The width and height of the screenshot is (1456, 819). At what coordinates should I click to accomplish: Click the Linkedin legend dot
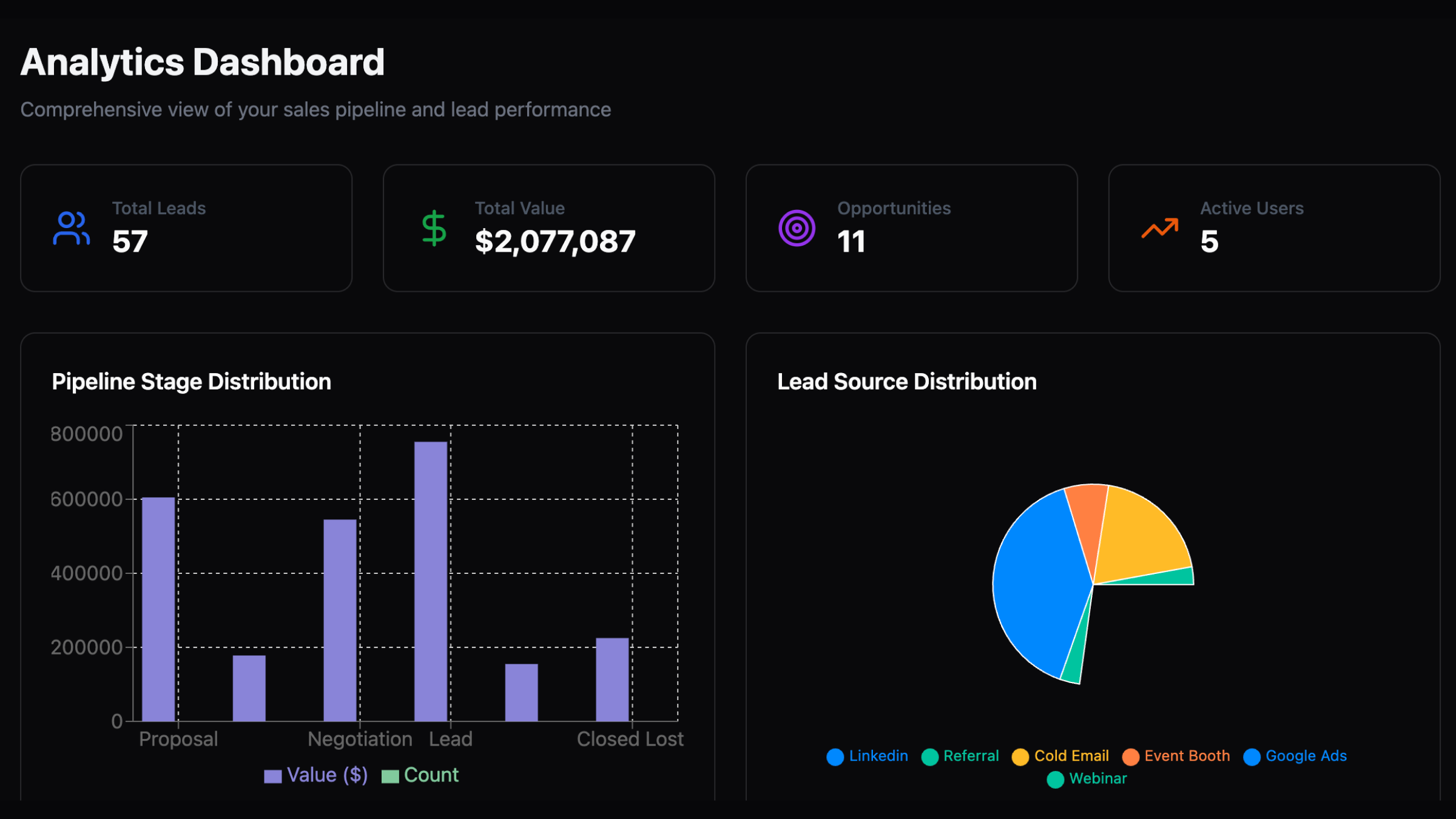[835, 757]
